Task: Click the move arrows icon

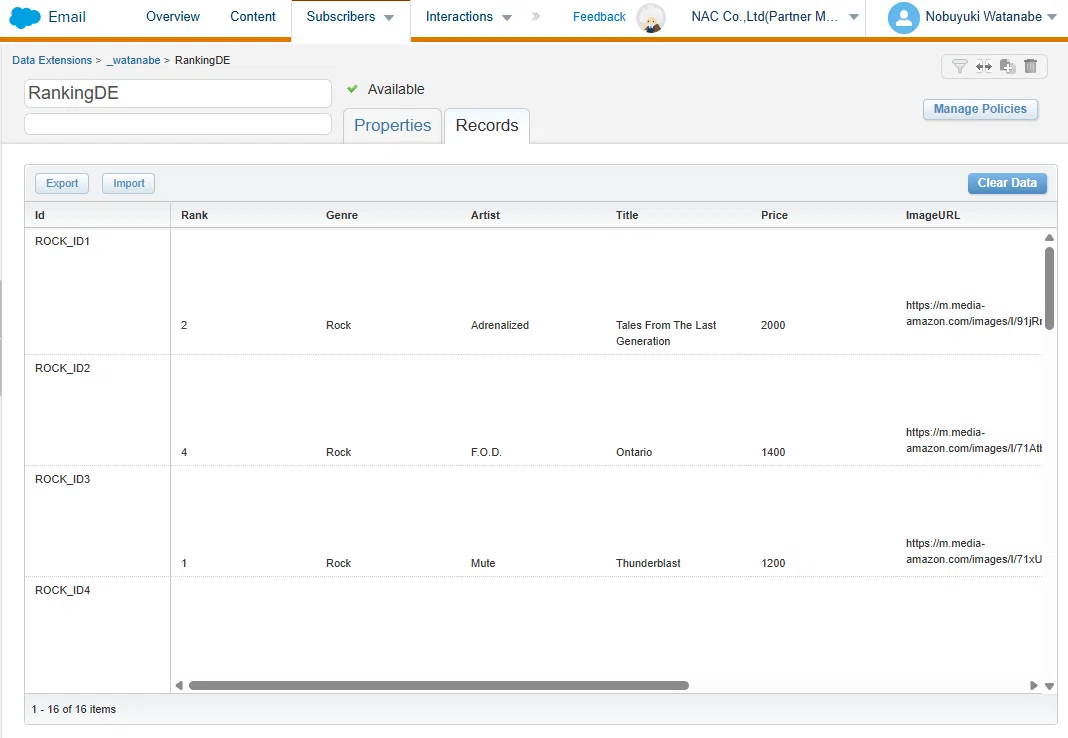Action: pyautogui.click(x=984, y=66)
